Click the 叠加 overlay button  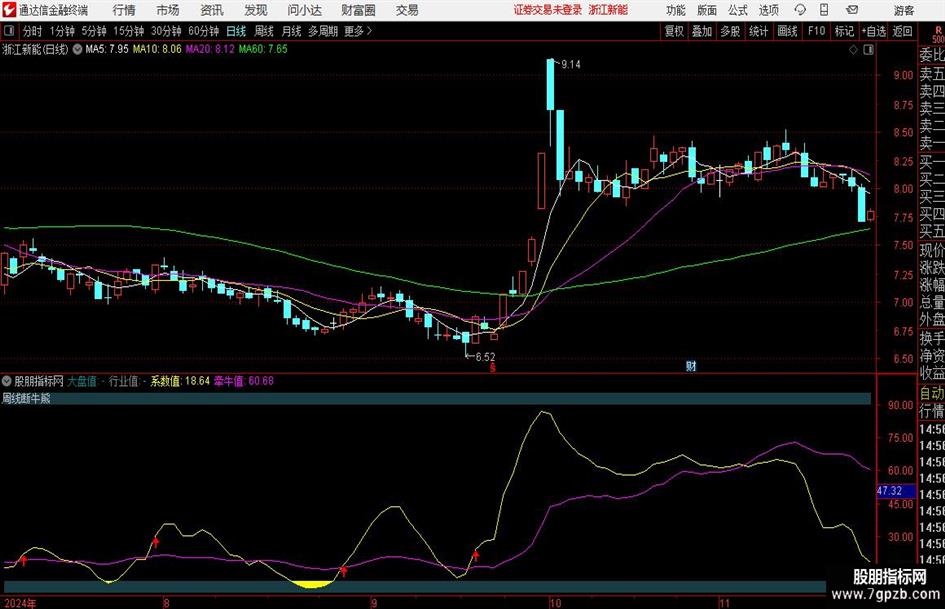tap(702, 31)
